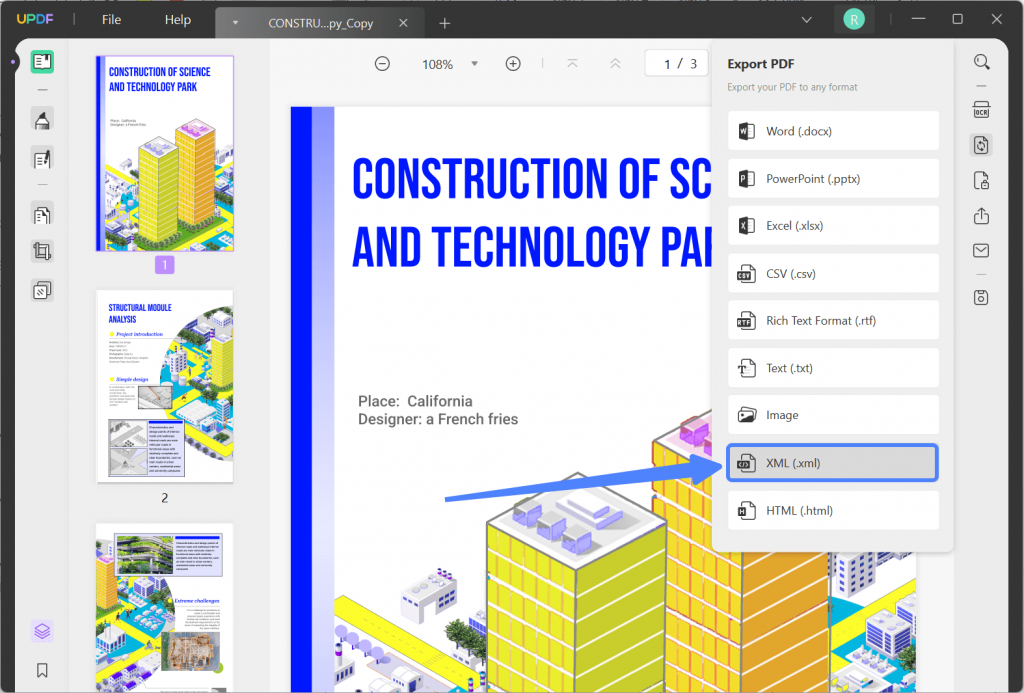Switch to the Annotate tool in left sidebar
Viewport: 1024px width, 693px height.
click(42, 120)
